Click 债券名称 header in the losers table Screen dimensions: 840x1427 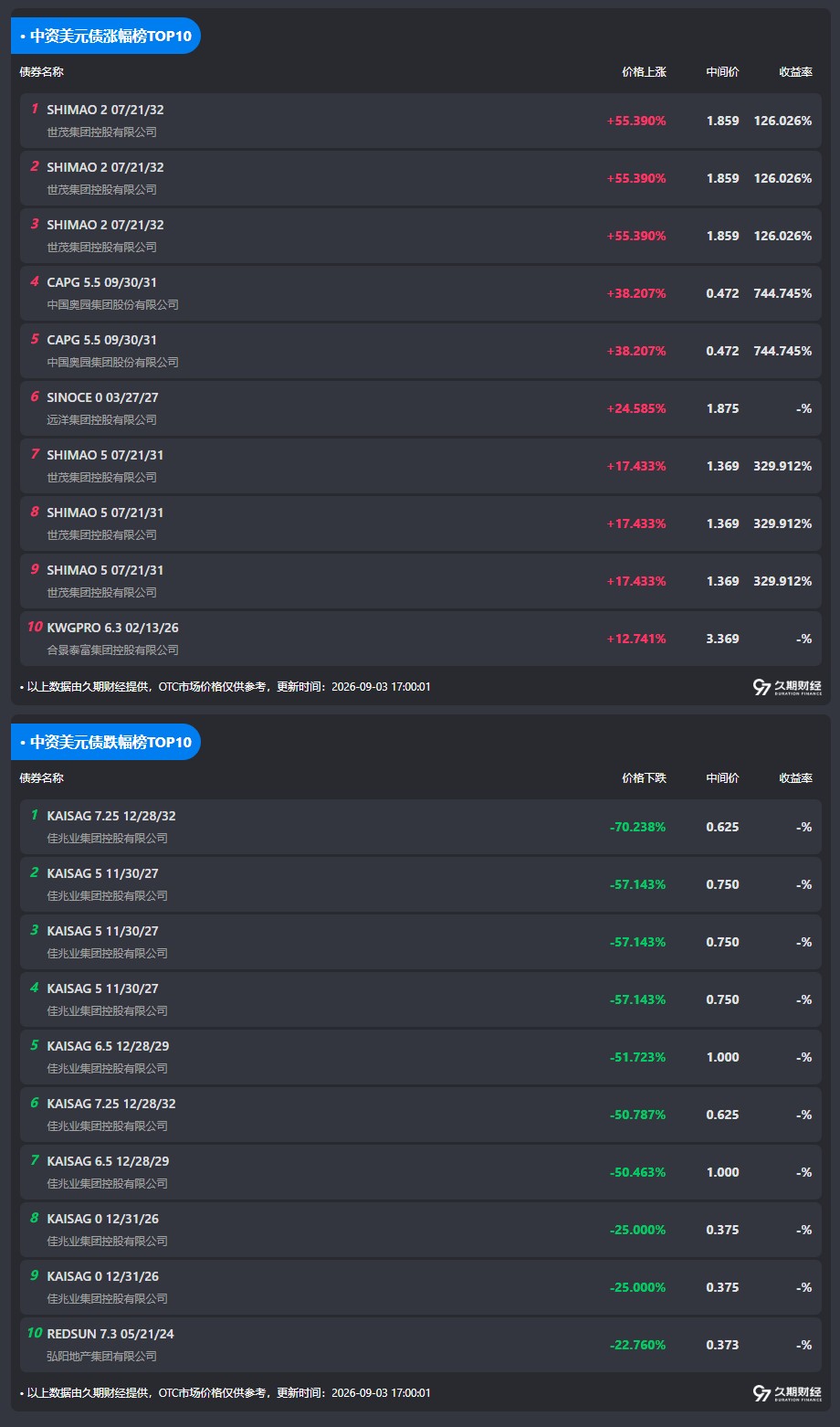click(42, 778)
